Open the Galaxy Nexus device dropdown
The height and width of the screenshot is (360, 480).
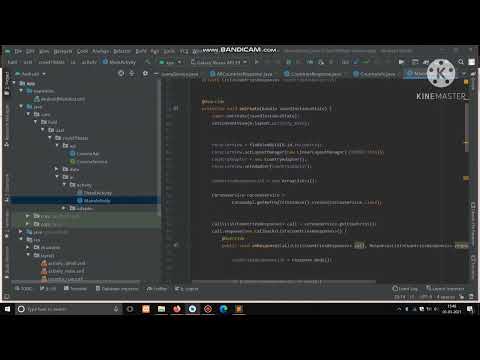coord(219,62)
